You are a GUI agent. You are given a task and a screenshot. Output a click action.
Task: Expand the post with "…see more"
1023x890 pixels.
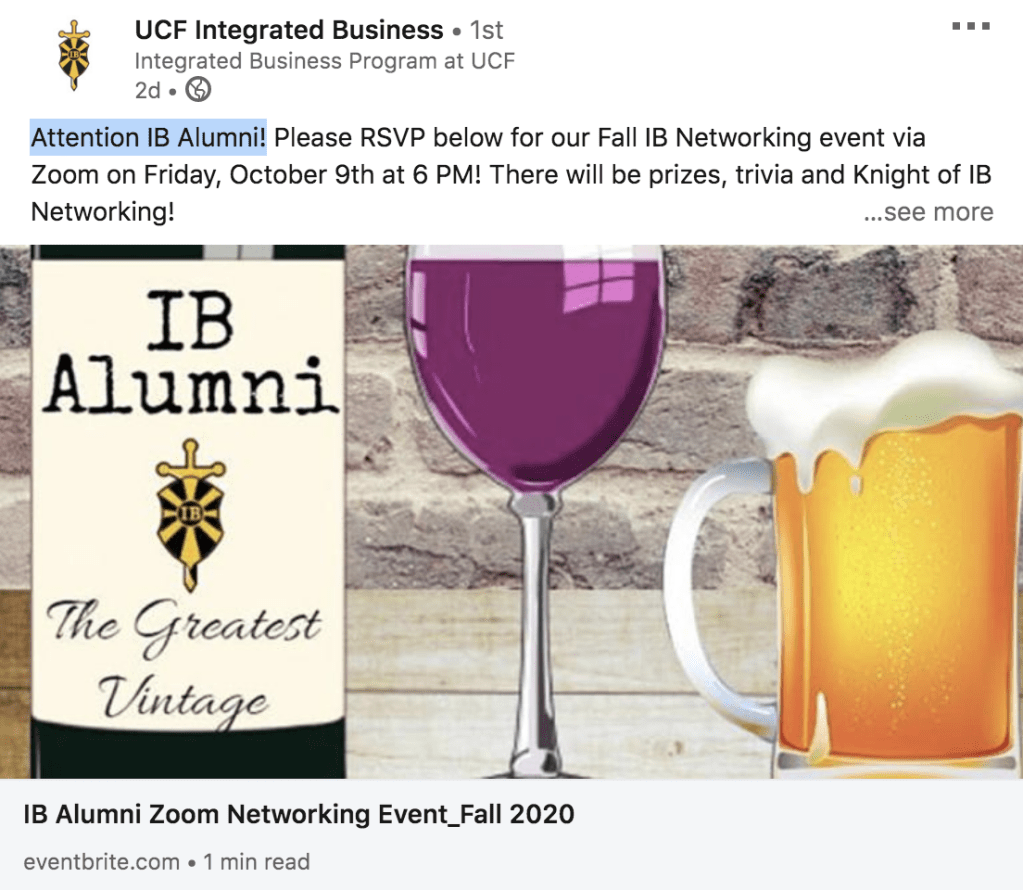pos(928,212)
